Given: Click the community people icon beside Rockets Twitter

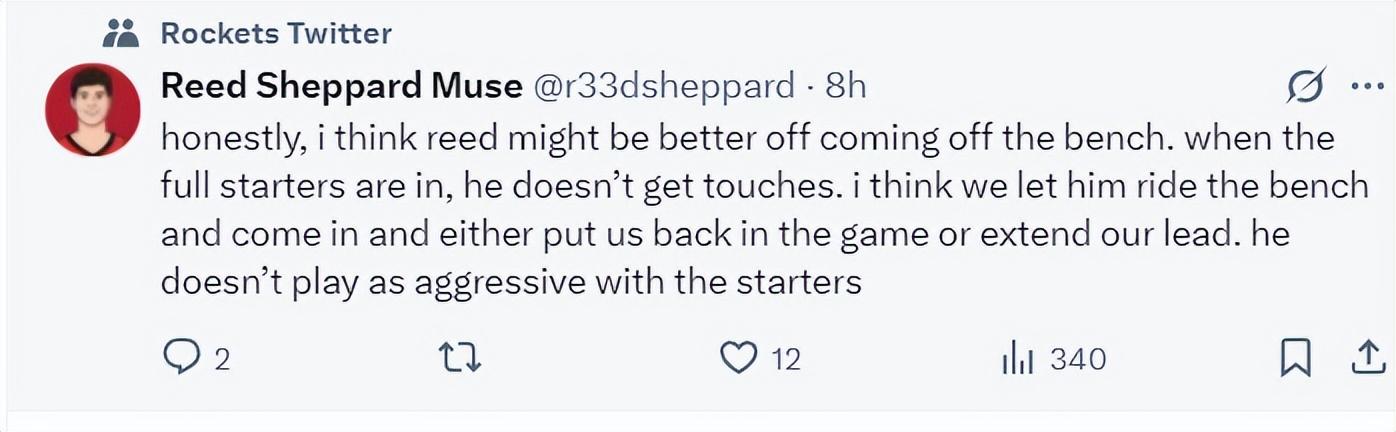Looking at the screenshot, I should 120,33.
